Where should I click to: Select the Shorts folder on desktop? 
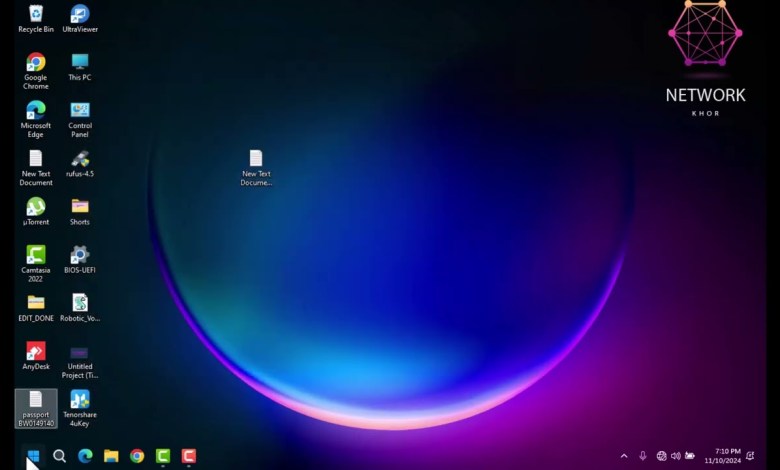click(80, 211)
